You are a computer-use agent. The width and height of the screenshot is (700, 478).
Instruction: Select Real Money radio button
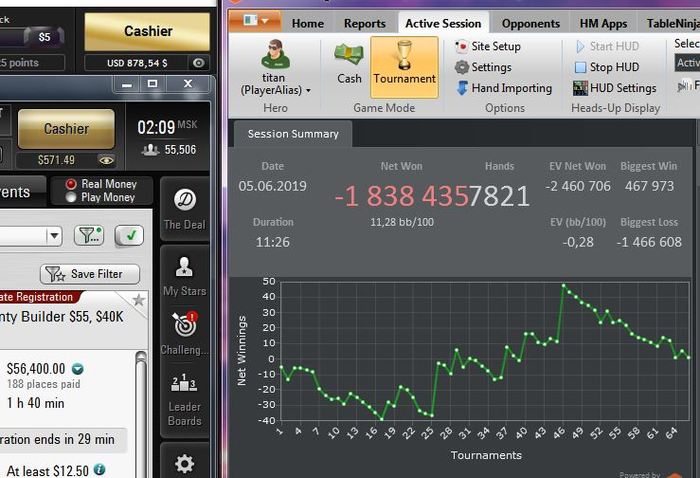pos(71,184)
